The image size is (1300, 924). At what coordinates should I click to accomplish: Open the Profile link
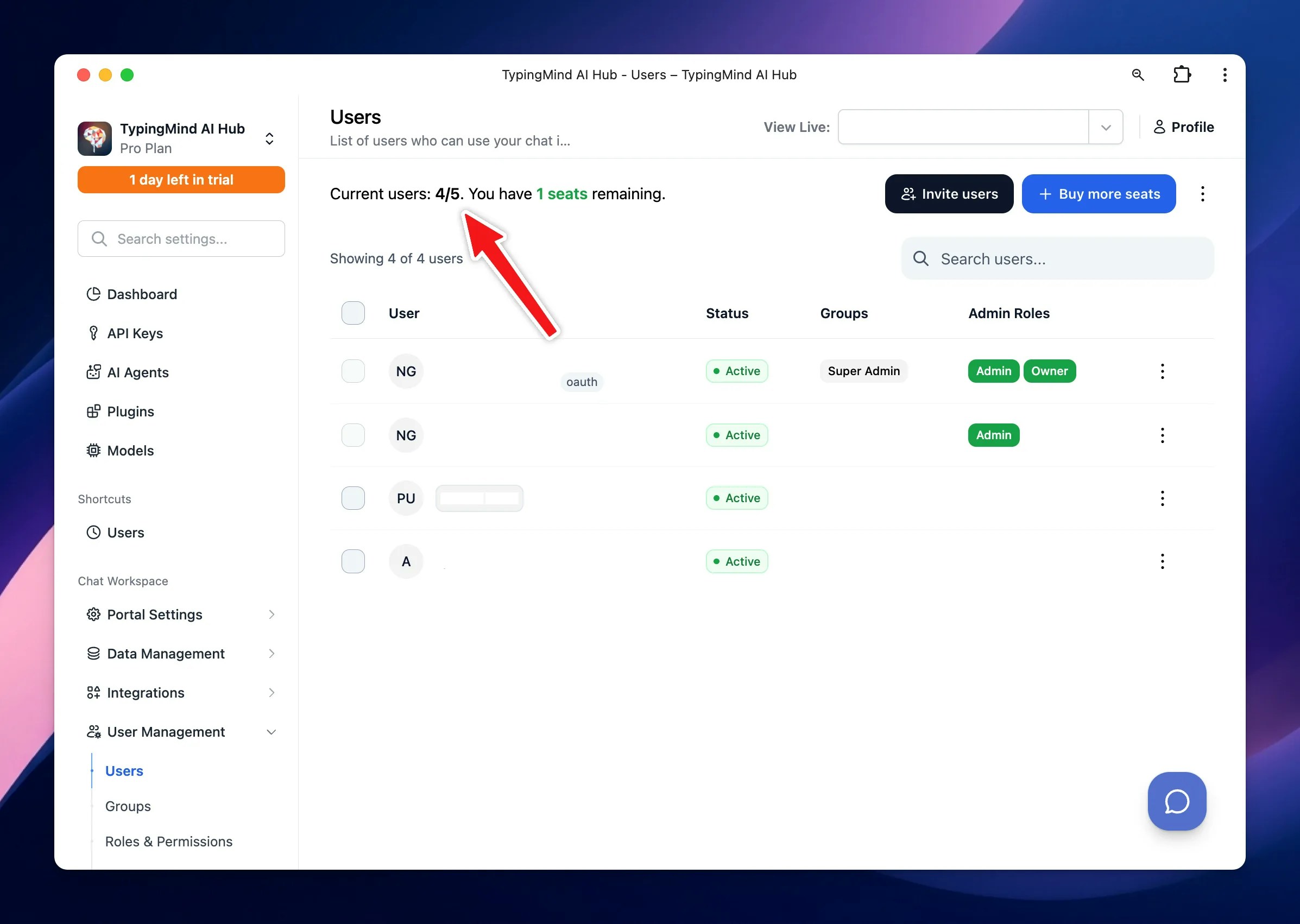point(1183,127)
